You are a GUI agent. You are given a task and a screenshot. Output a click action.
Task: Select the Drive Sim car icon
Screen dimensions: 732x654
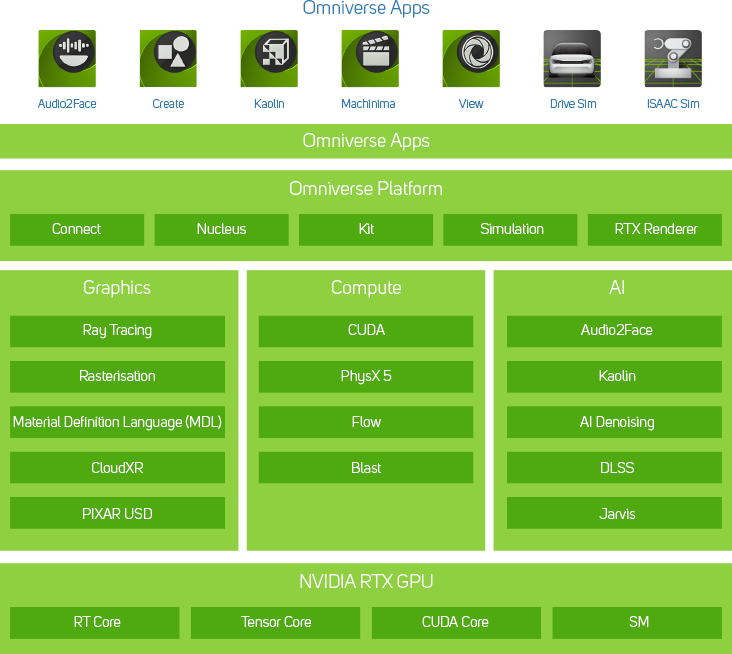point(572,58)
